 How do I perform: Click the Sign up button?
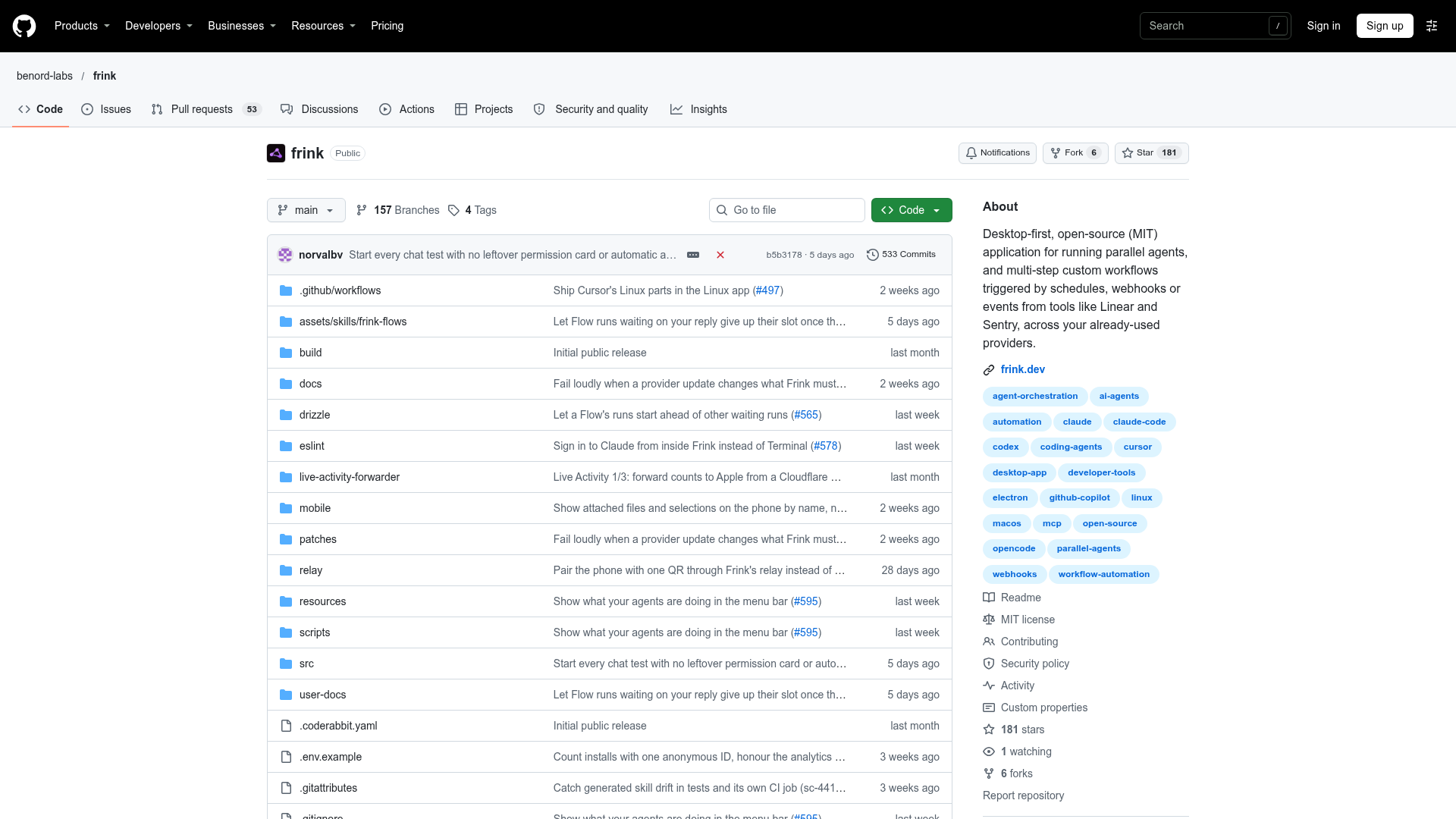(1385, 26)
